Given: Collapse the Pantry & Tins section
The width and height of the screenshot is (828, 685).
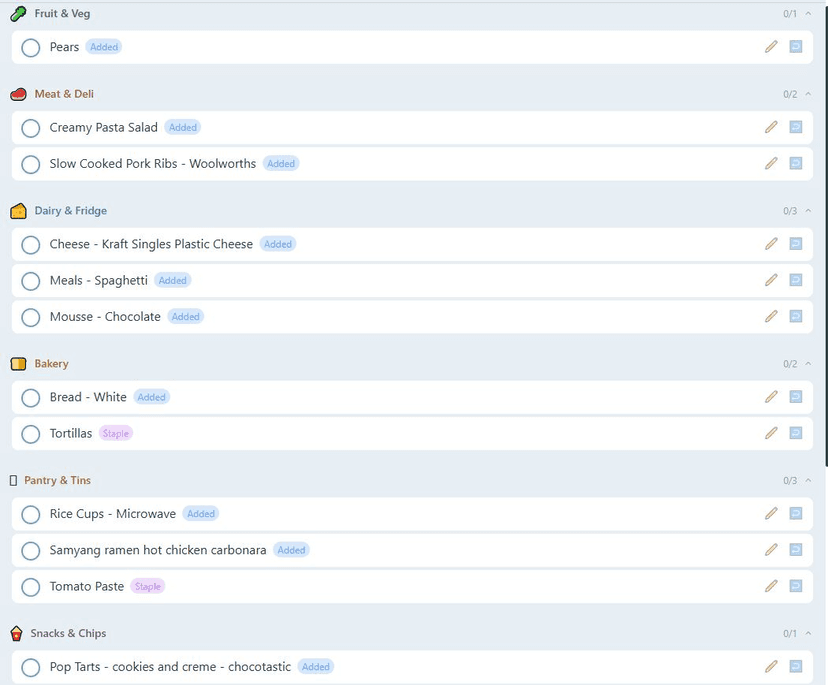Looking at the screenshot, I should (808, 481).
